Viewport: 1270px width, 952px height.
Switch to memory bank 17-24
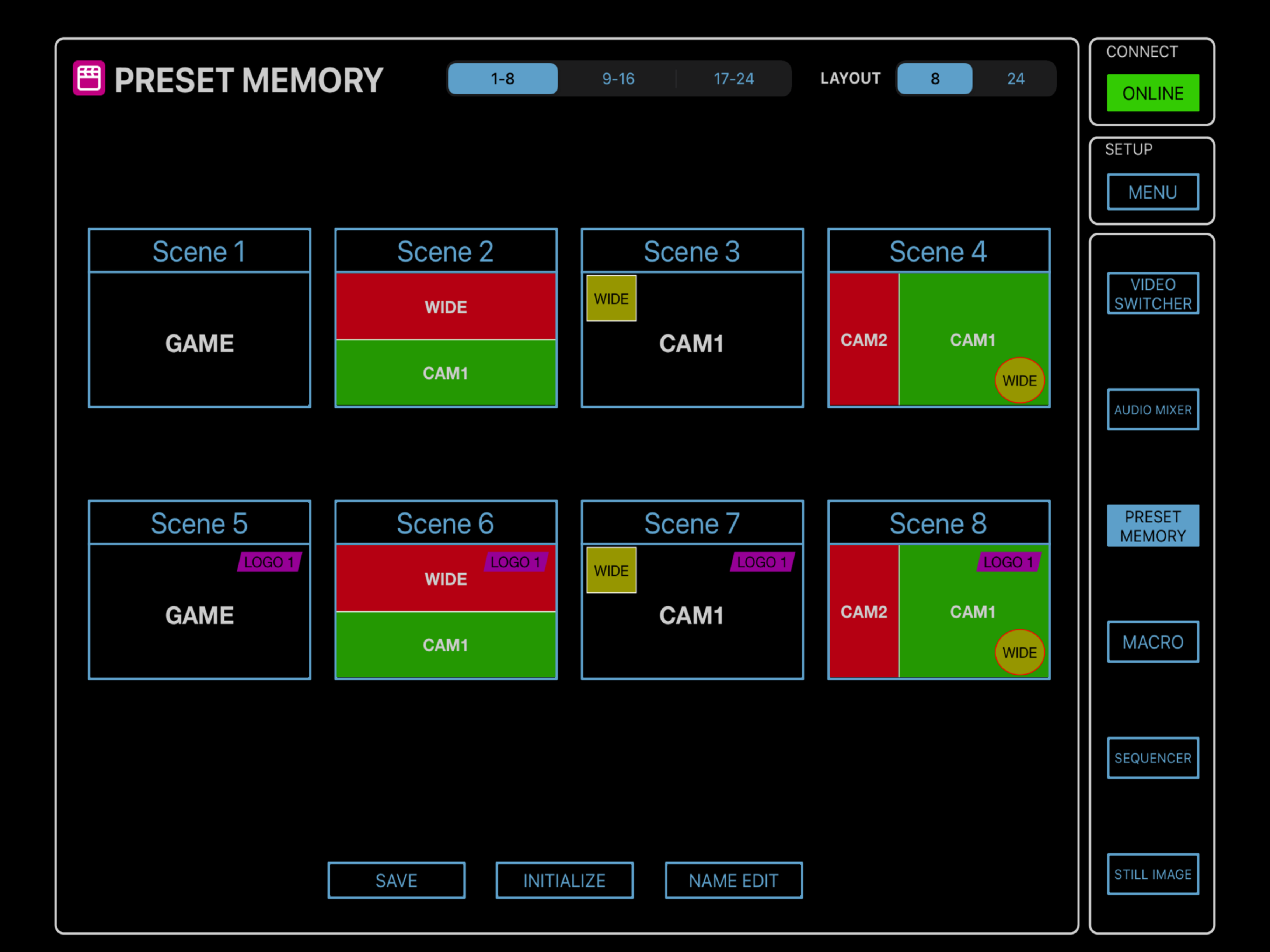coord(733,78)
